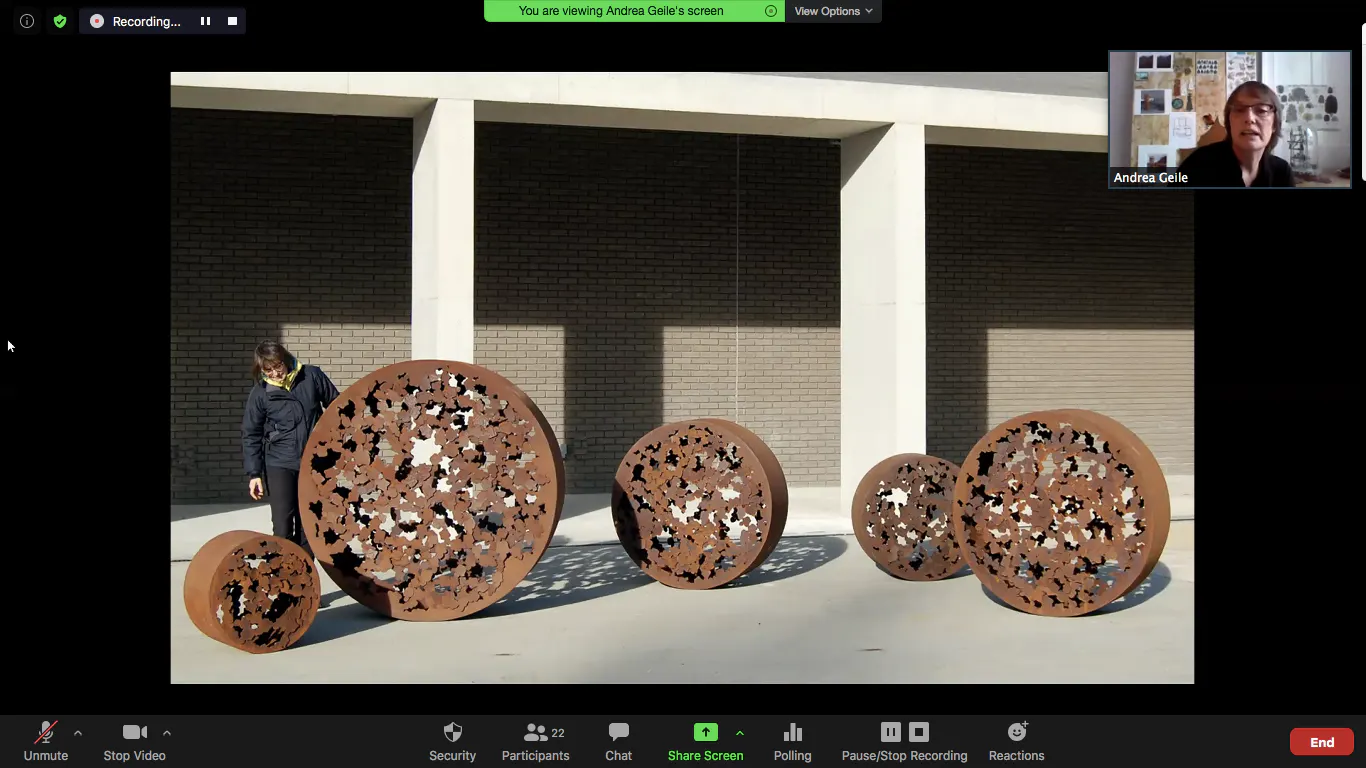Click the green encryption shield icon
This screenshot has height=768, width=1366.
coord(60,21)
